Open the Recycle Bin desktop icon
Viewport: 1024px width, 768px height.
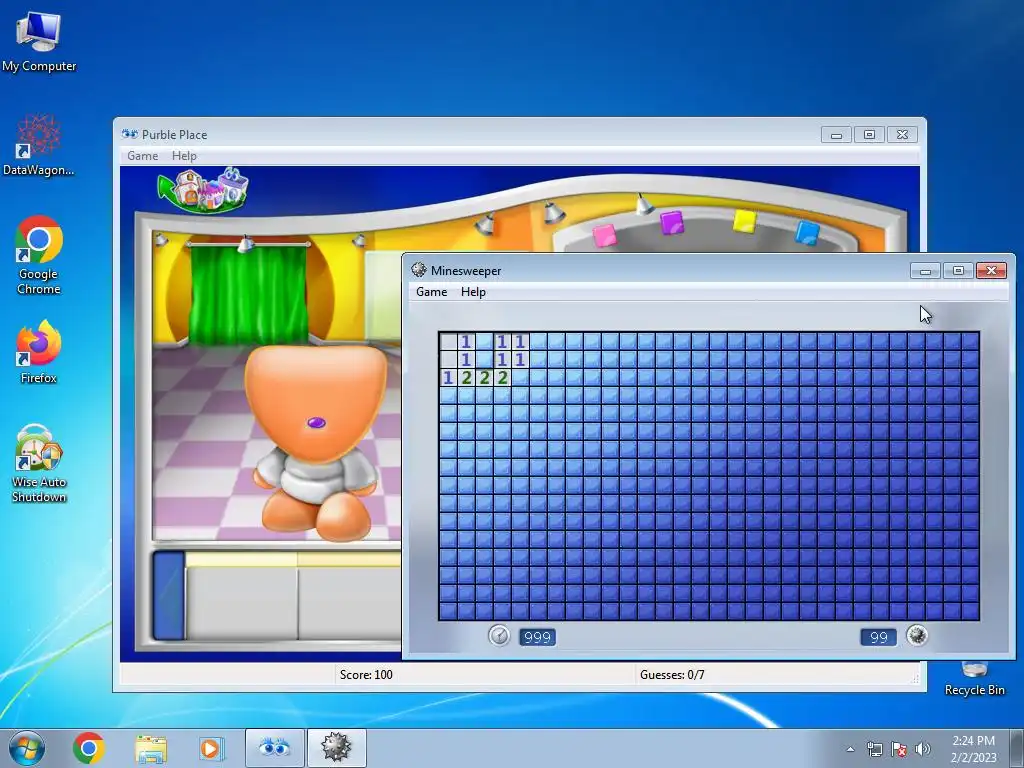pyautogui.click(x=974, y=679)
